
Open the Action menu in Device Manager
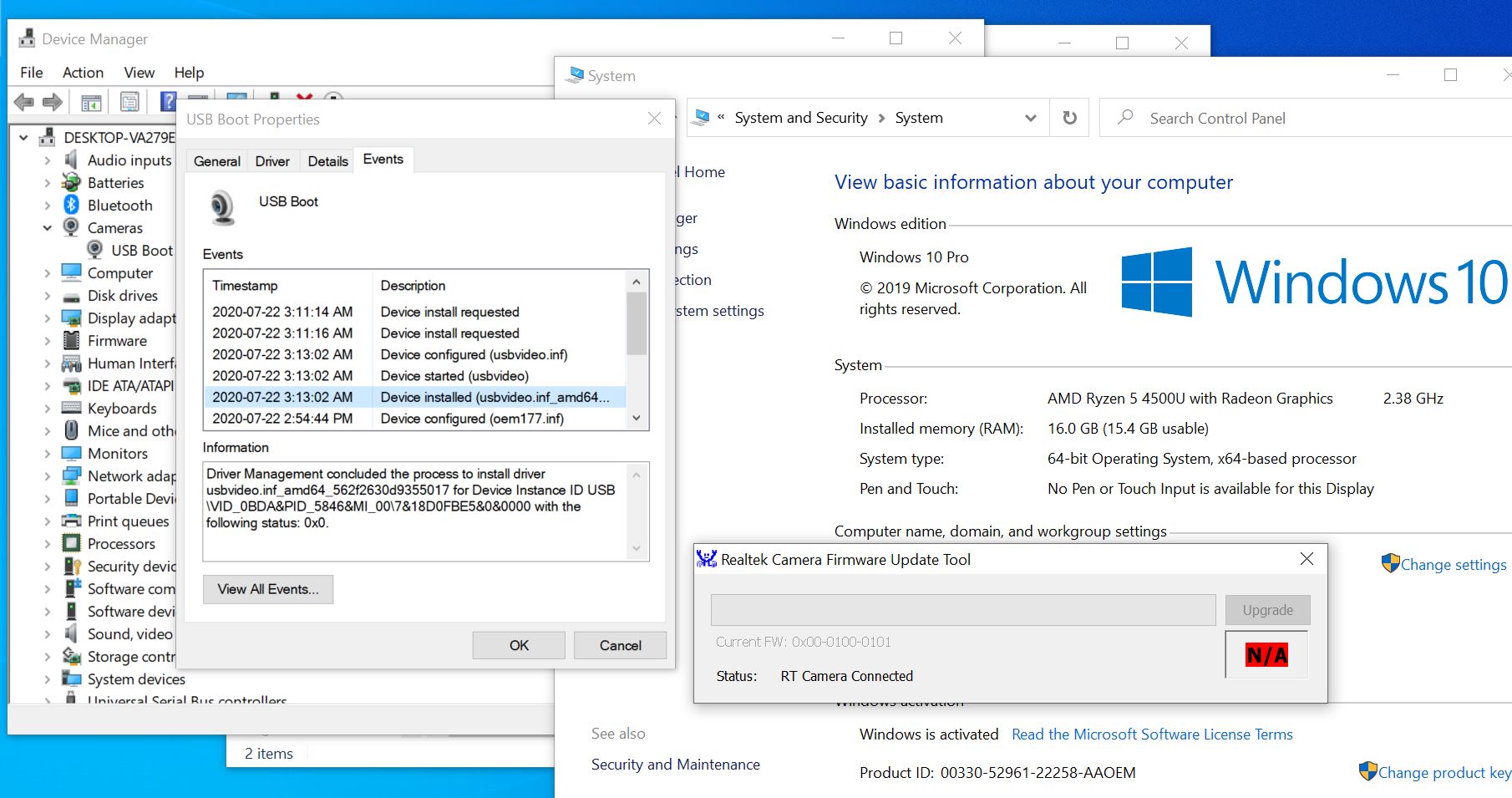coord(83,73)
